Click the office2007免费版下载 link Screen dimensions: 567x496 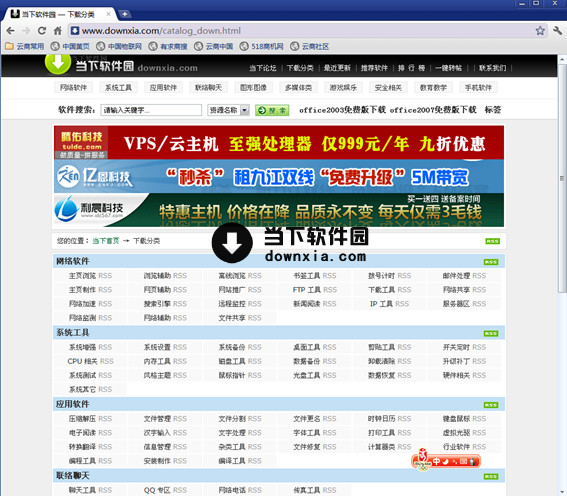[x=433, y=110]
